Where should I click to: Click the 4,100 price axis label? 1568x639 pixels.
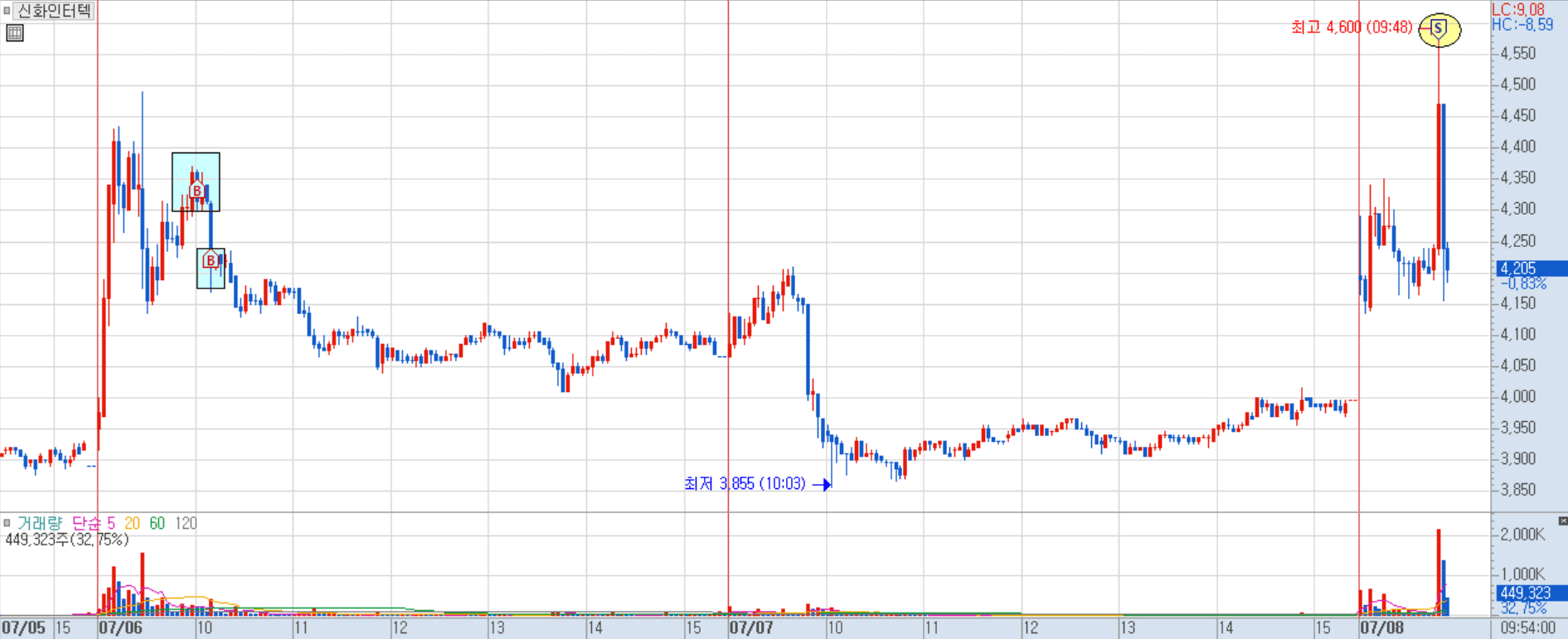[x=1518, y=334]
